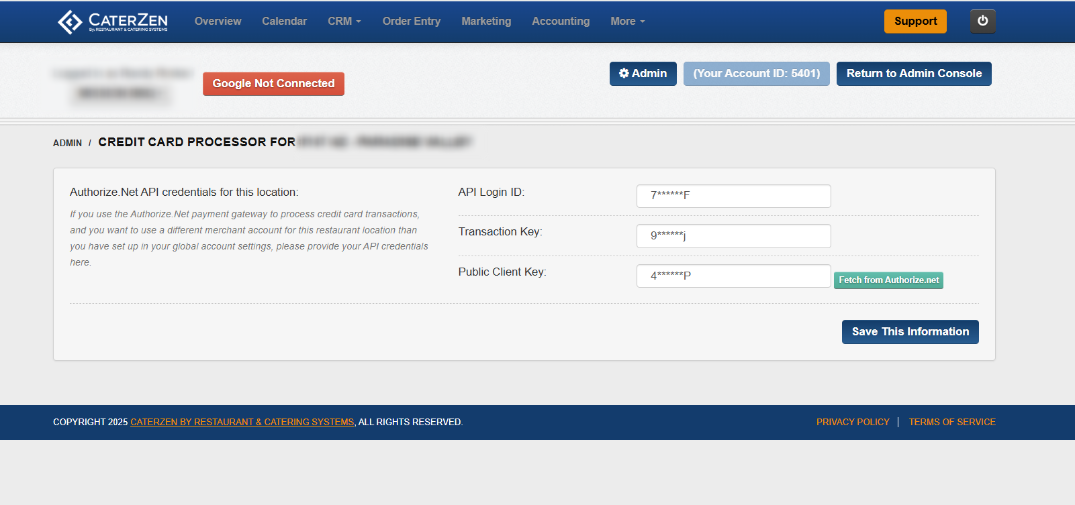Click the Your Account ID: 5401 button
The width and height of the screenshot is (1075, 505).
tap(757, 74)
